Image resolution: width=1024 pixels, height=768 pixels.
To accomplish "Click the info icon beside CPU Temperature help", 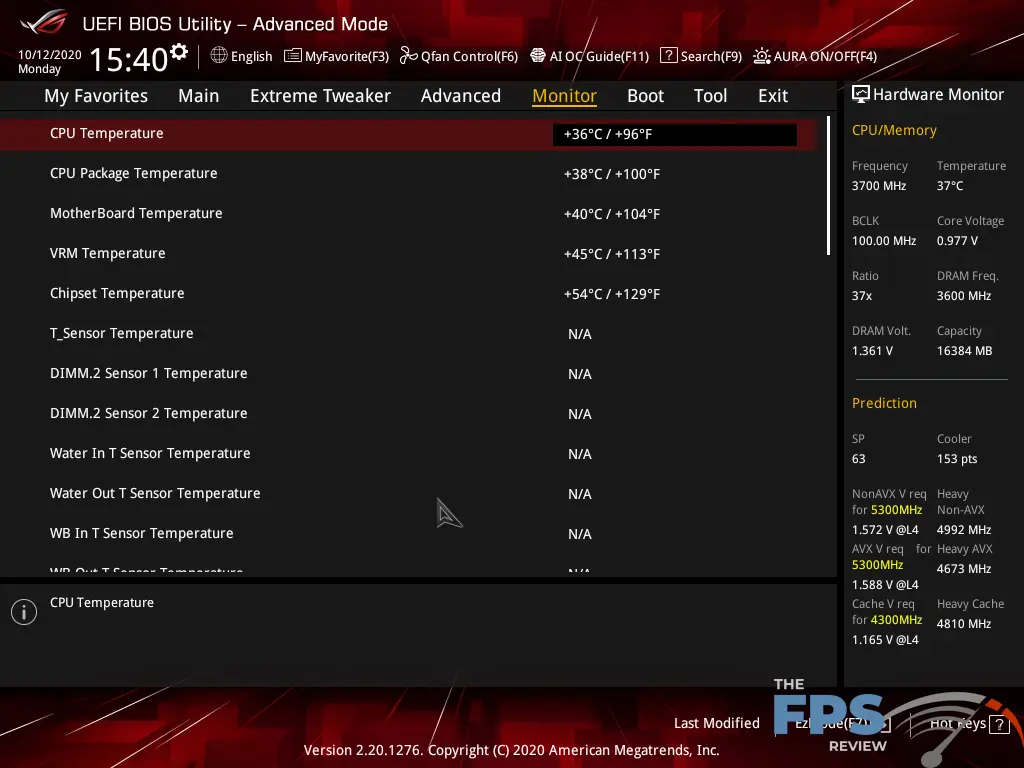I will coord(24,612).
